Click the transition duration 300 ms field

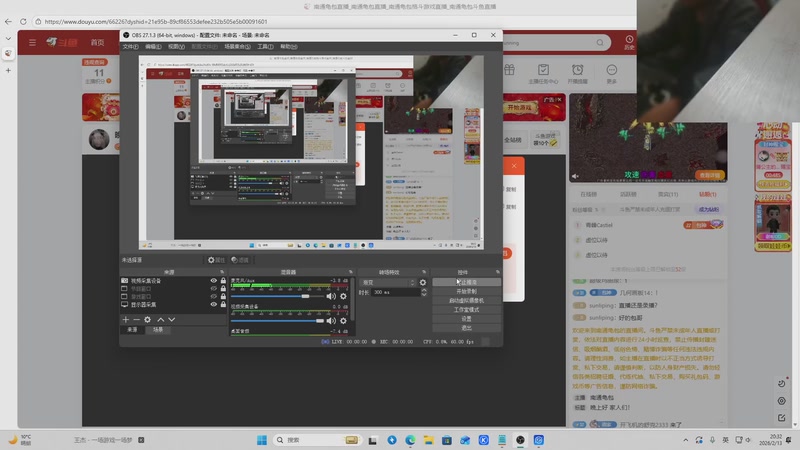pyautogui.click(x=395, y=292)
